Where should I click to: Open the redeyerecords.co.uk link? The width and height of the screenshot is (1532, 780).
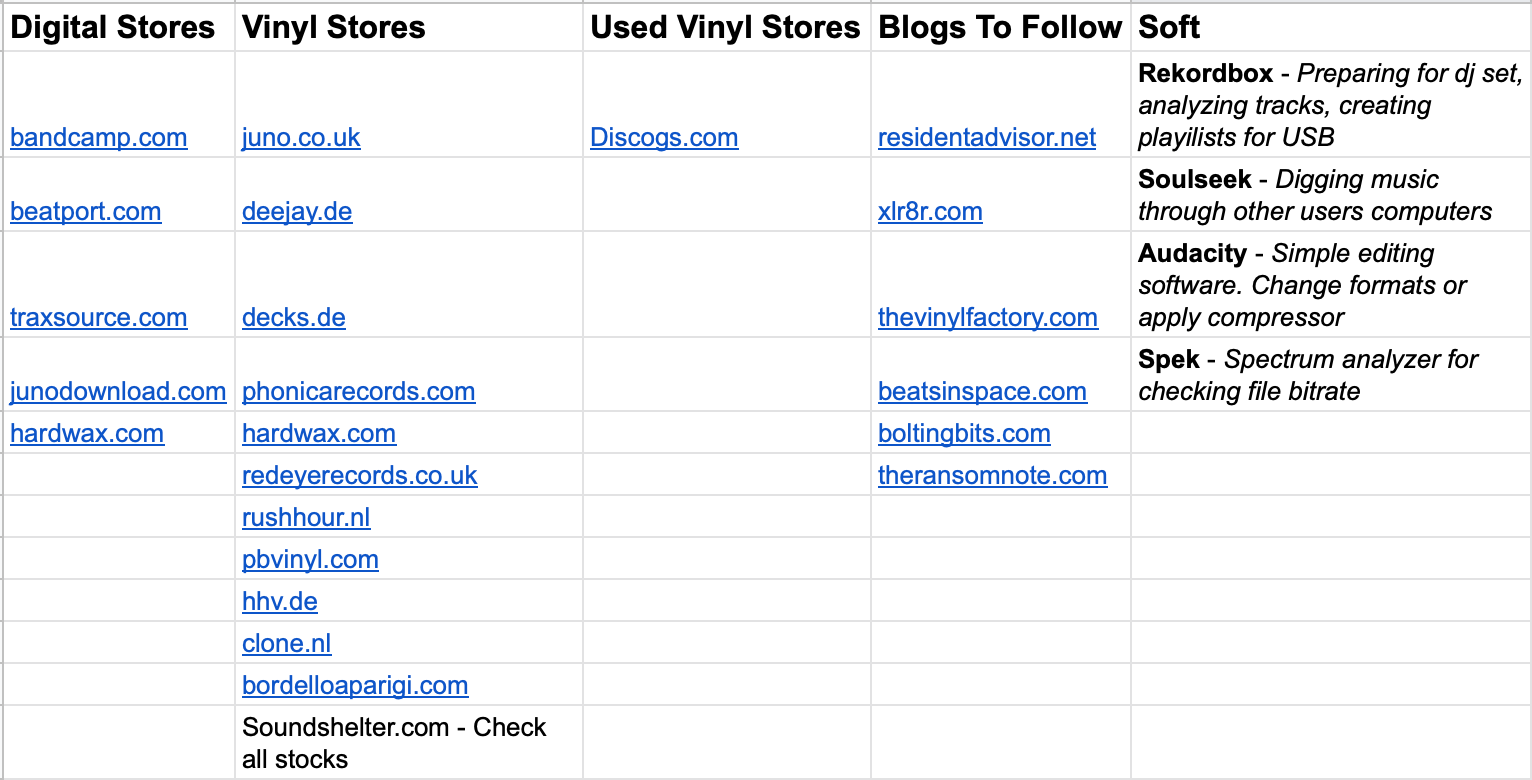tap(360, 475)
